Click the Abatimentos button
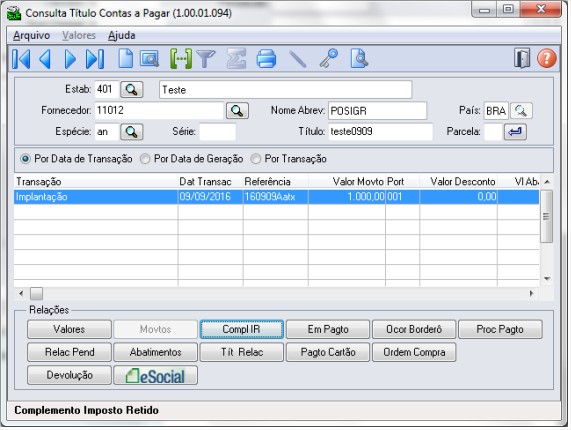Screen dimensions: 571x430 point(155,352)
